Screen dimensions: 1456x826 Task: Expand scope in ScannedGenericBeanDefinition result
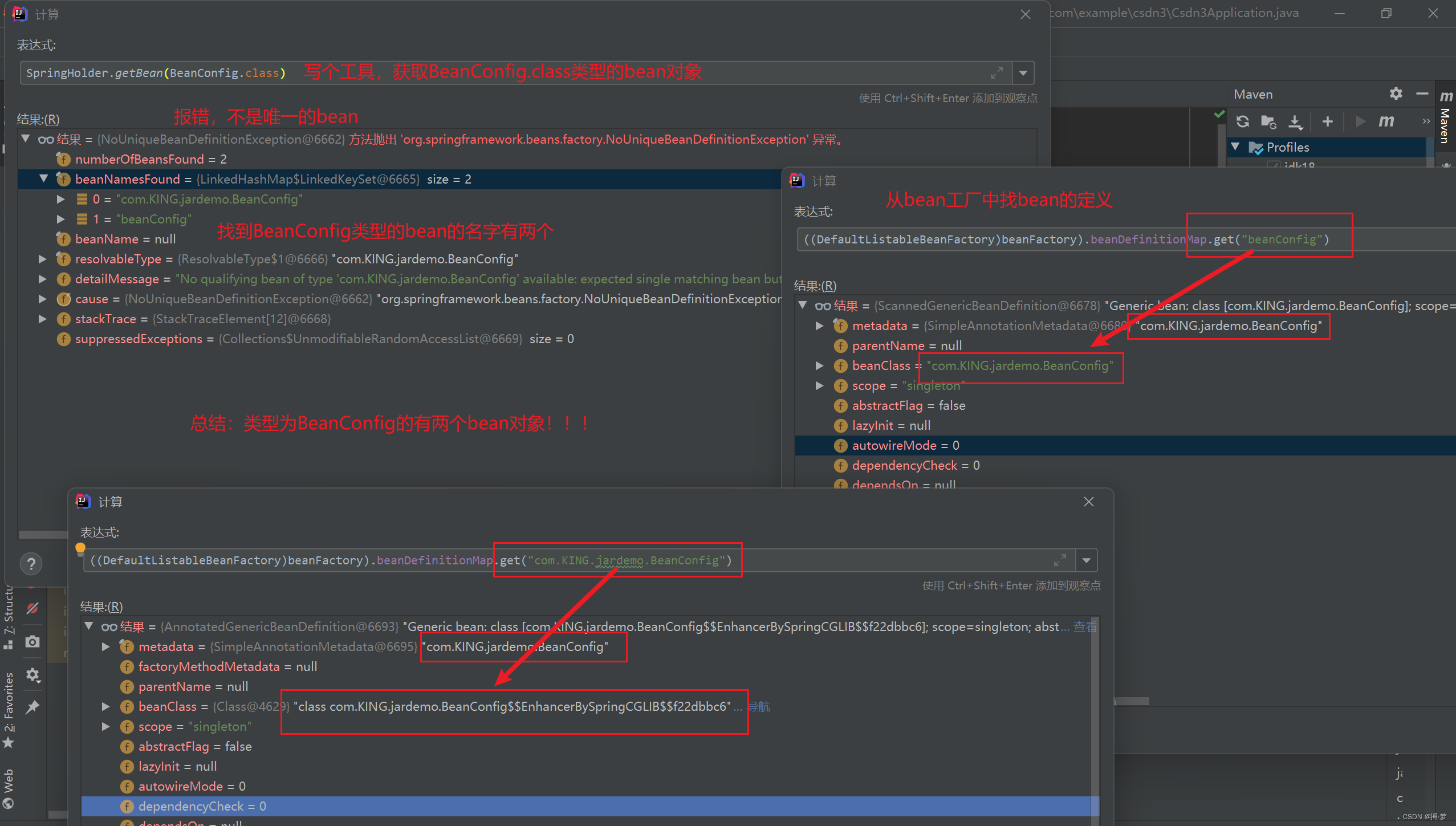[x=820, y=385]
